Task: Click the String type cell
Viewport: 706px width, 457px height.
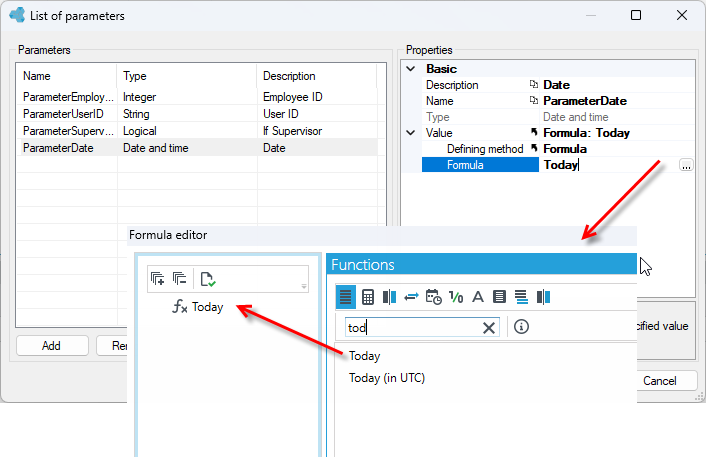Action: tap(136, 114)
